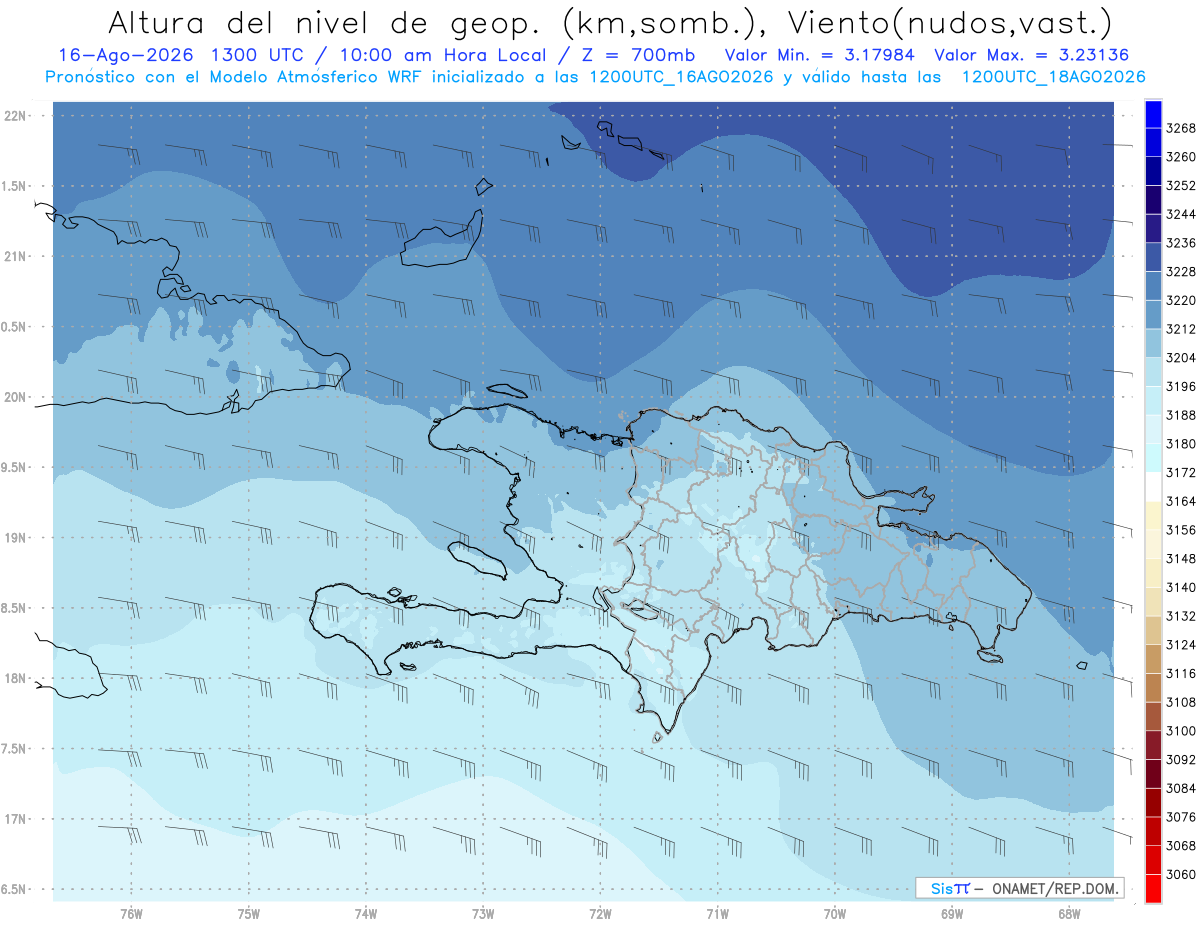The width and height of the screenshot is (1200, 927).
Task: Pick the legend swatch between 3204 and 3196
Action: tap(1153, 372)
